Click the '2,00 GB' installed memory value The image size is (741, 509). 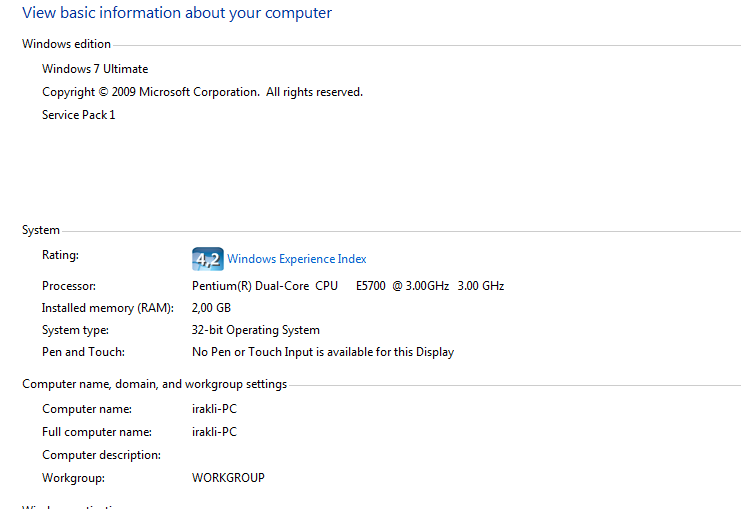point(211,308)
